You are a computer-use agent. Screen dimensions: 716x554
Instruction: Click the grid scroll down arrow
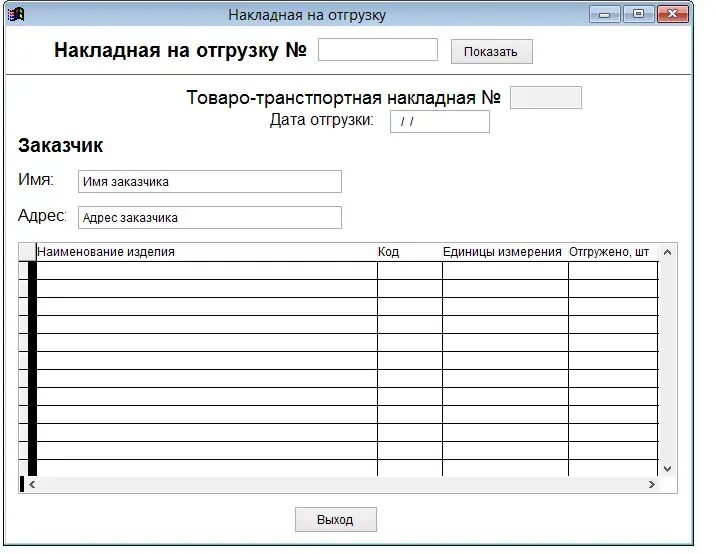[x=667, y=469]
